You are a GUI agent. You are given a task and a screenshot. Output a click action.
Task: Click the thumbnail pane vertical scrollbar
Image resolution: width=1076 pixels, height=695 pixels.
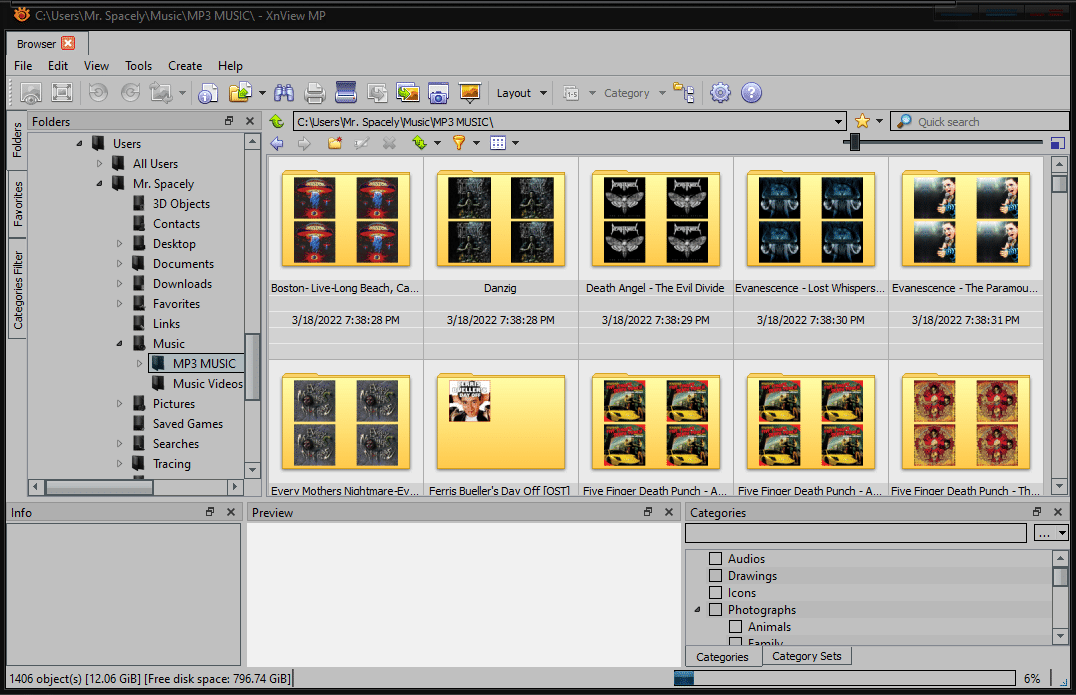[1059, 184]
